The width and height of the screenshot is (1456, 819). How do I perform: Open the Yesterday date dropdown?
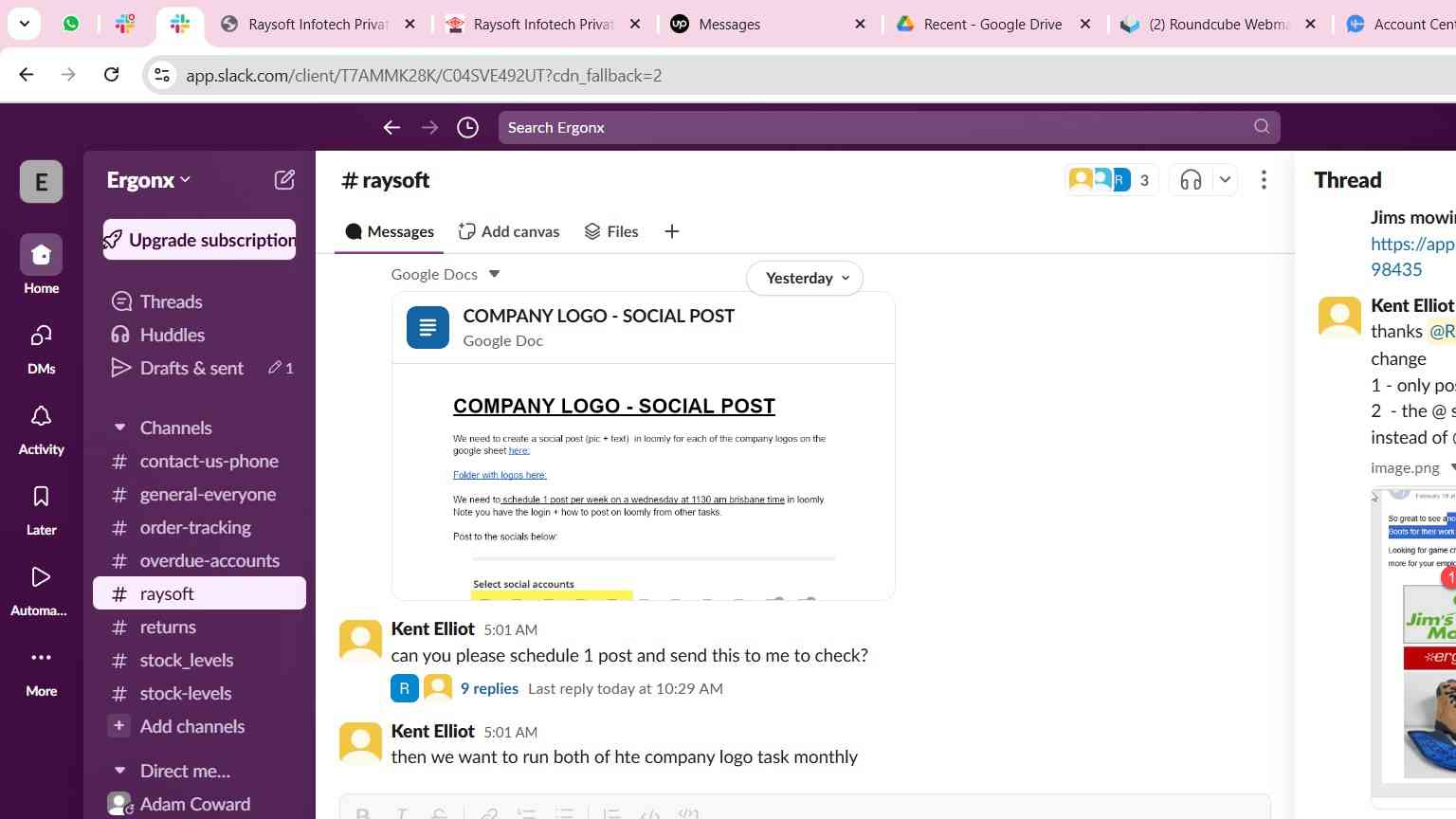click(x=805, y=278)
